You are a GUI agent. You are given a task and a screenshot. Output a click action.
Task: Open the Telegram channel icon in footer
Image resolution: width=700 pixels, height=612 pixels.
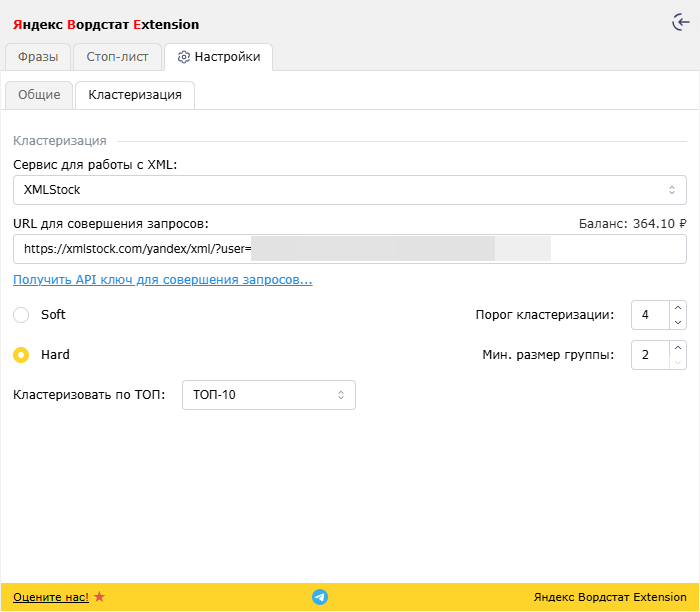(320, 597)
